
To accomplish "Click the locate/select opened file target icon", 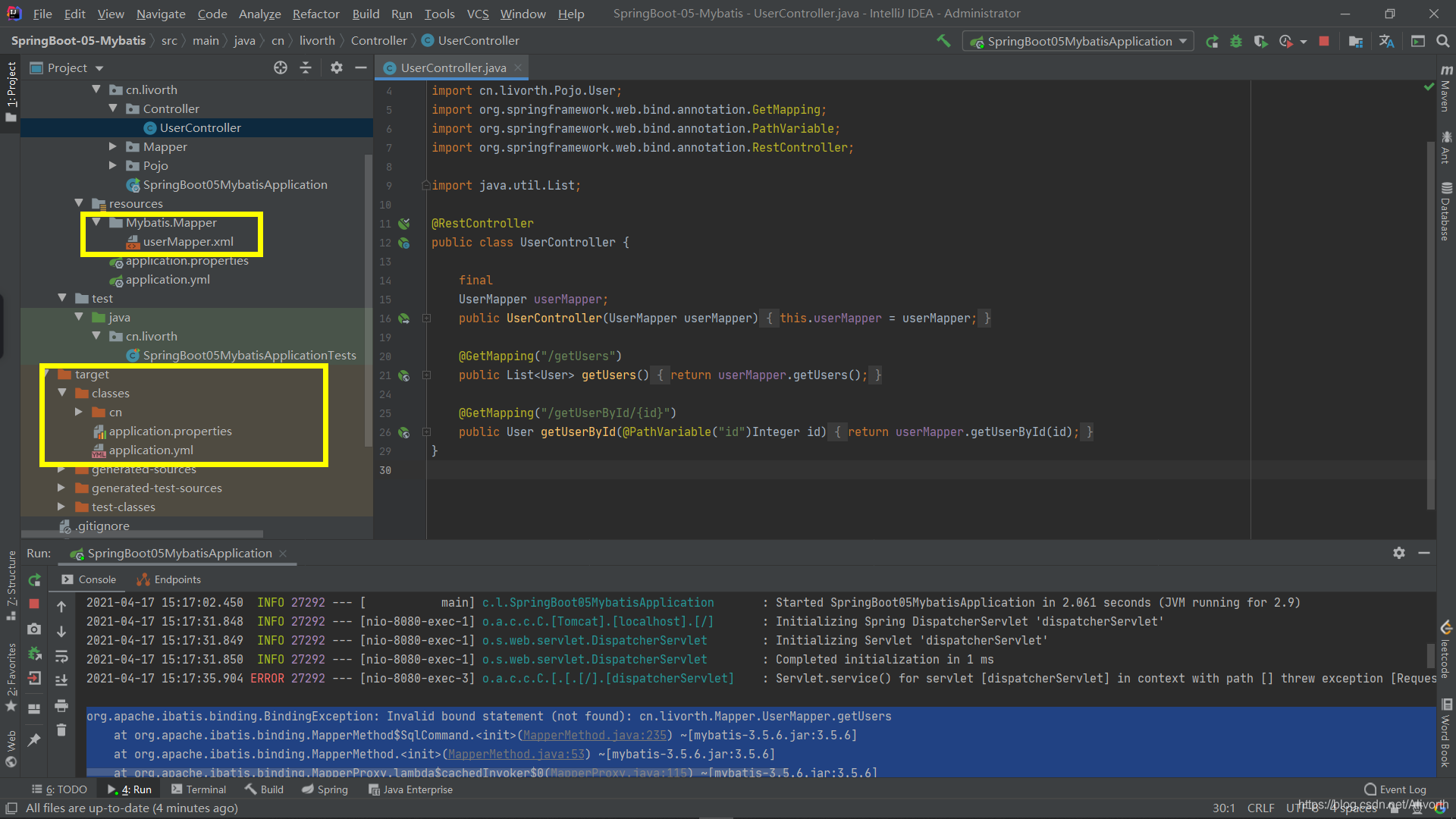I will (281, 67).
